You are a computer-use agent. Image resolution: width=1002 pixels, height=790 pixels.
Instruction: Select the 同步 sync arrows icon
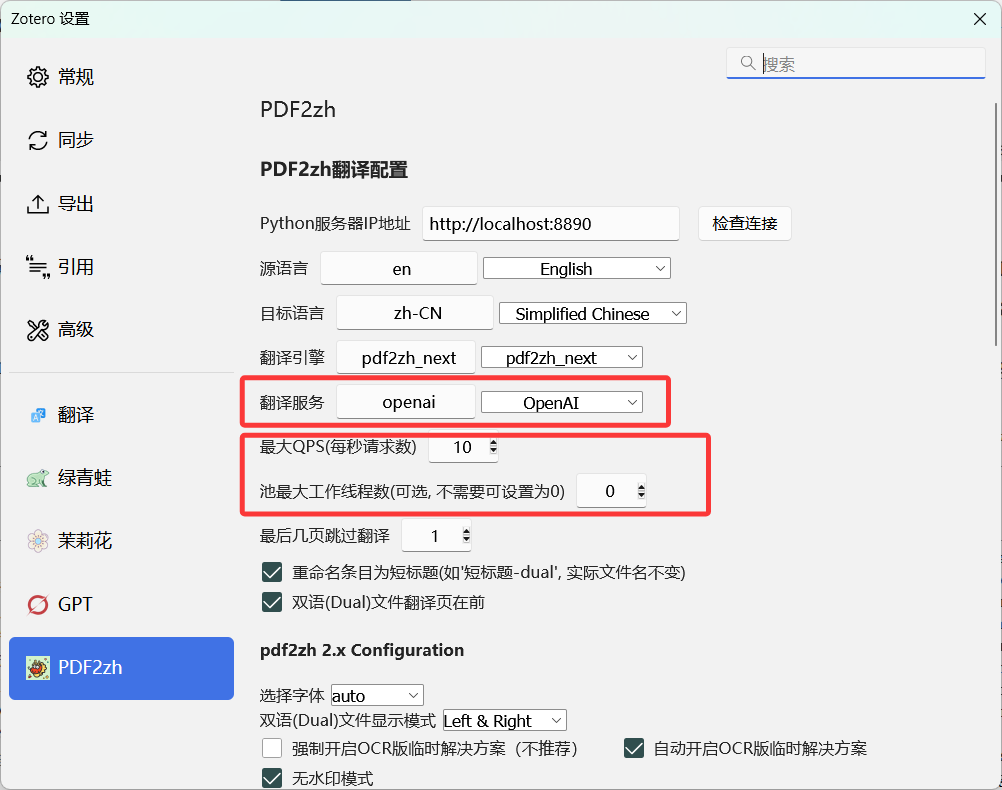click(x=38, y=140)
